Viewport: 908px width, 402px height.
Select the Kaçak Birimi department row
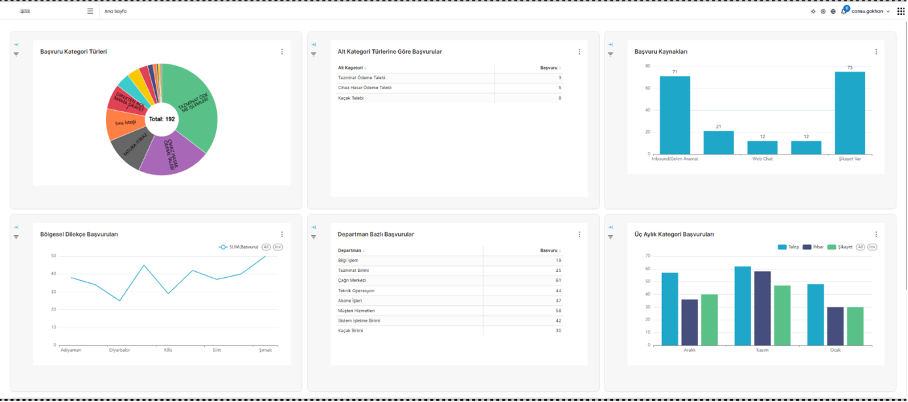pyautogui.click(x=449, y=330)
